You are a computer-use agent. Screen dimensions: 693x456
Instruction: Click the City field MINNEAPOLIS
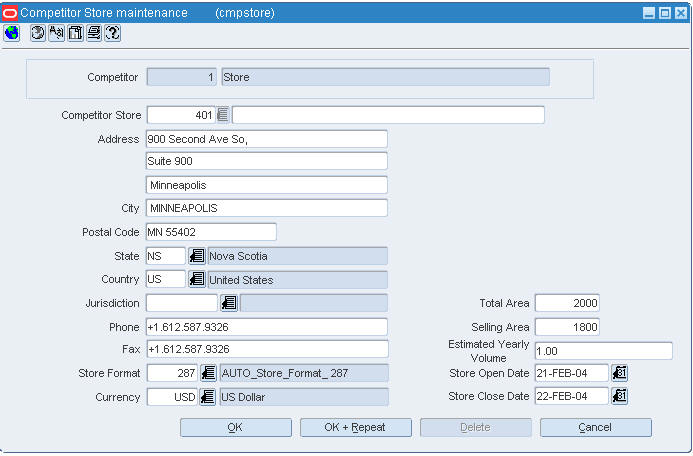(x=267, y=208)
